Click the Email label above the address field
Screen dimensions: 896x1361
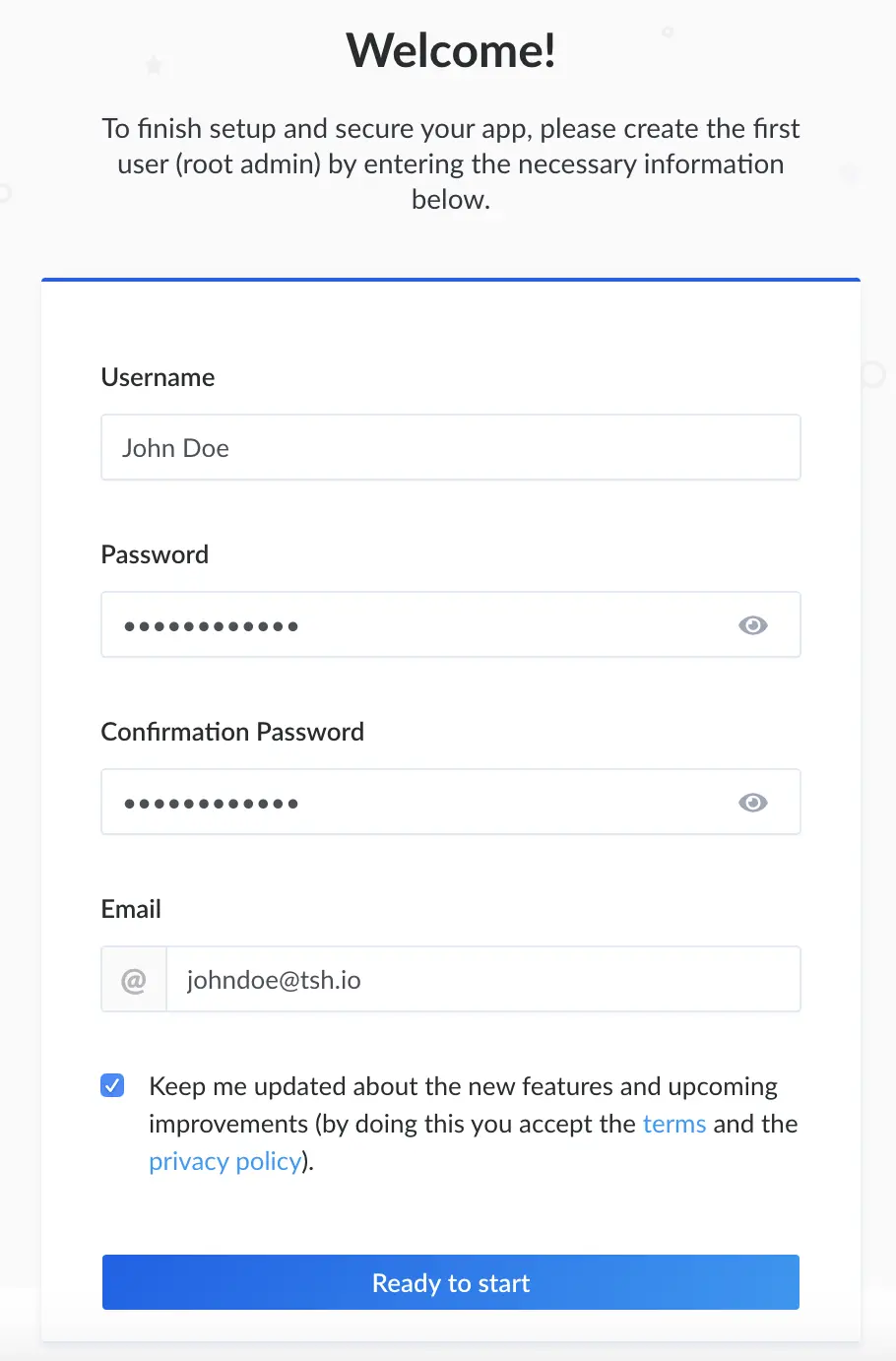point(130,909)
